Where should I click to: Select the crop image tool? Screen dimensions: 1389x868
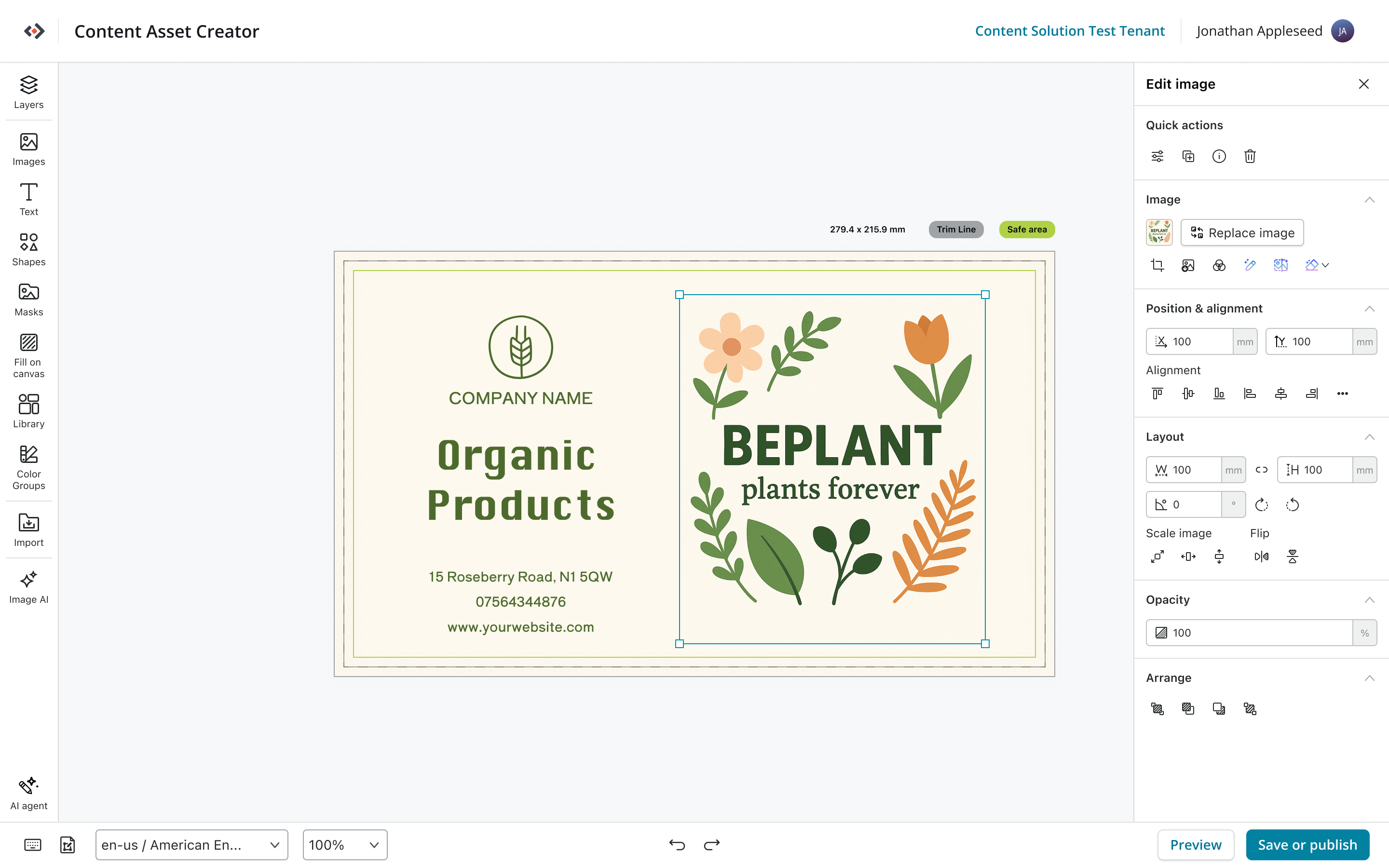coord(1157,265)
